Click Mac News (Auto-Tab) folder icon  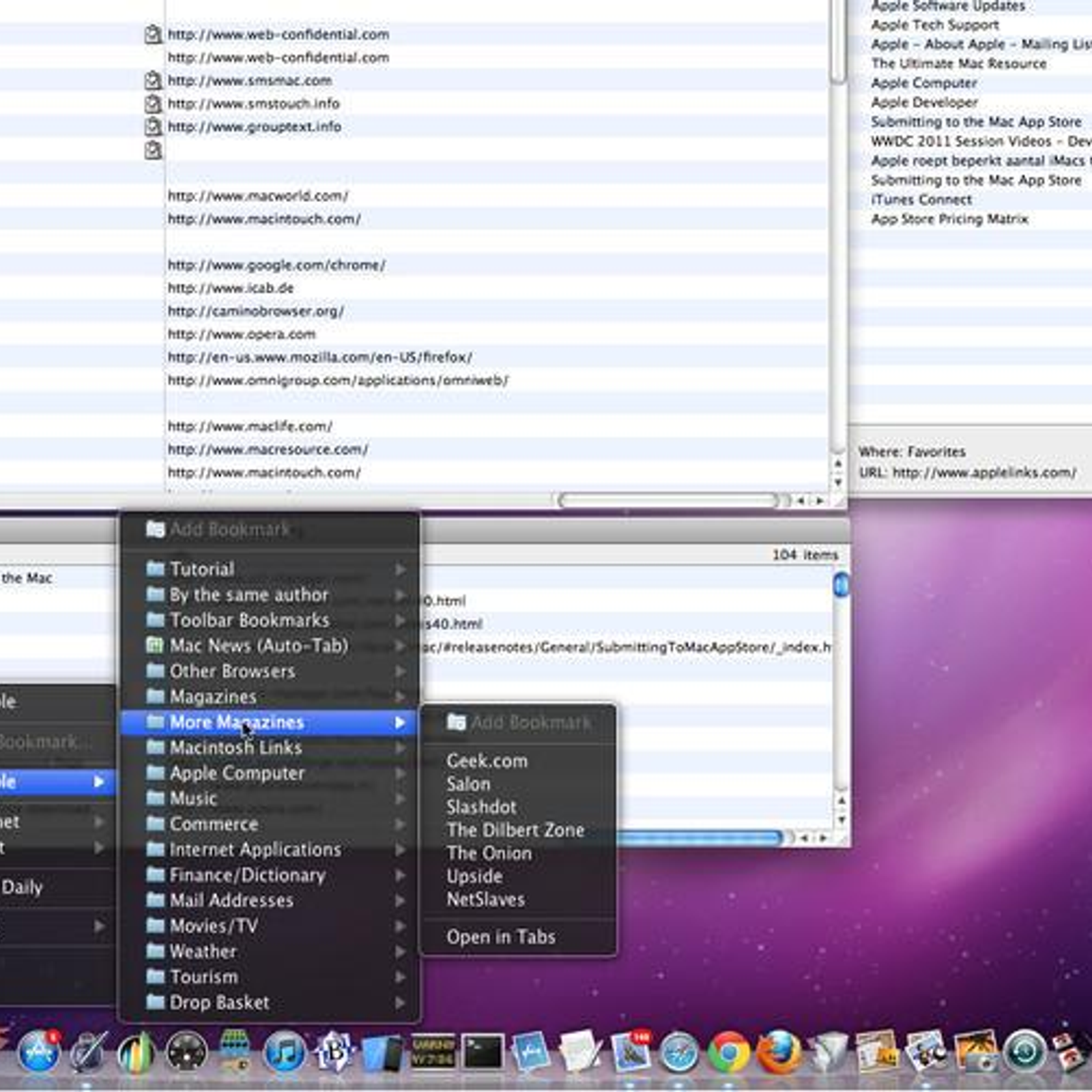156,646
